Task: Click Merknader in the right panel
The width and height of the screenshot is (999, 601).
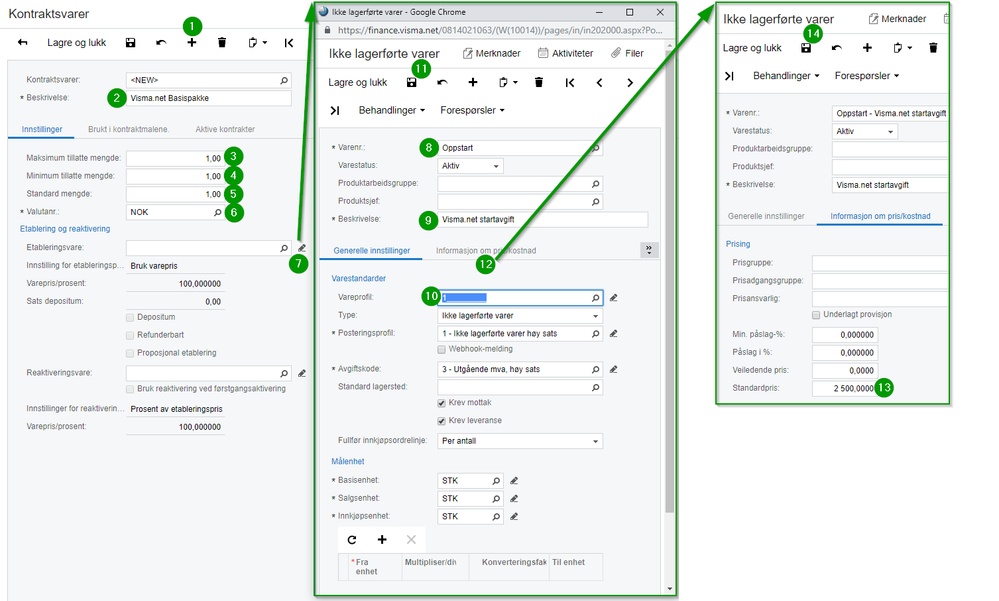Action: (x=897, y=19)
